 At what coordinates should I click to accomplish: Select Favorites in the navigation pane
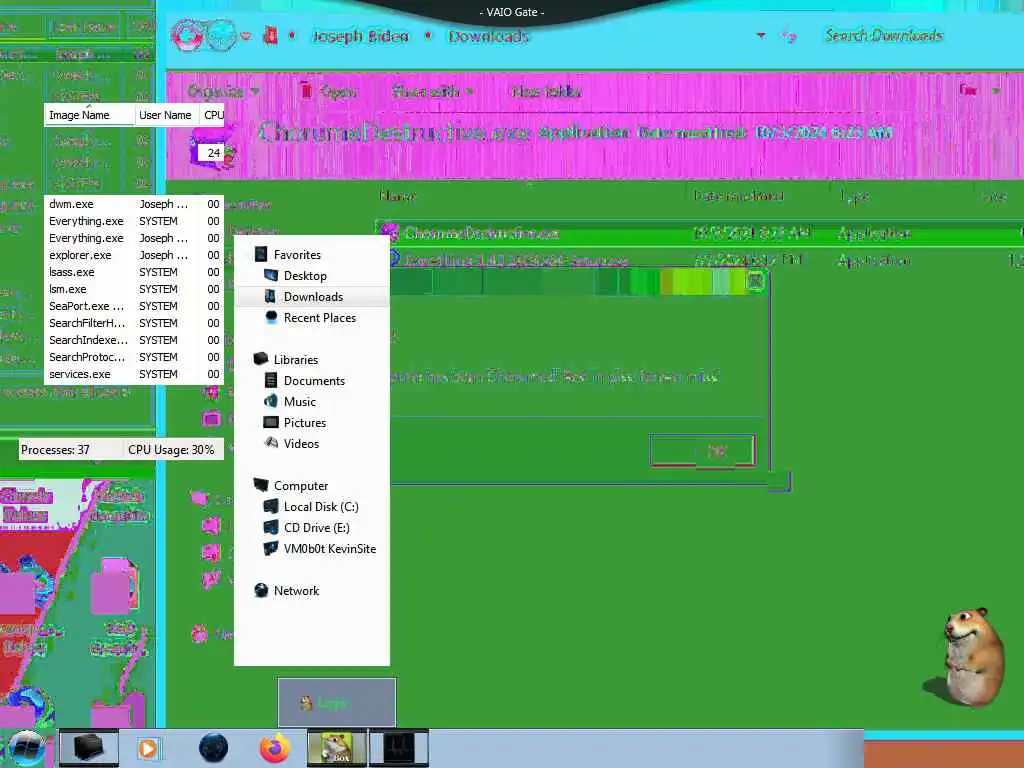coord(296,255)
